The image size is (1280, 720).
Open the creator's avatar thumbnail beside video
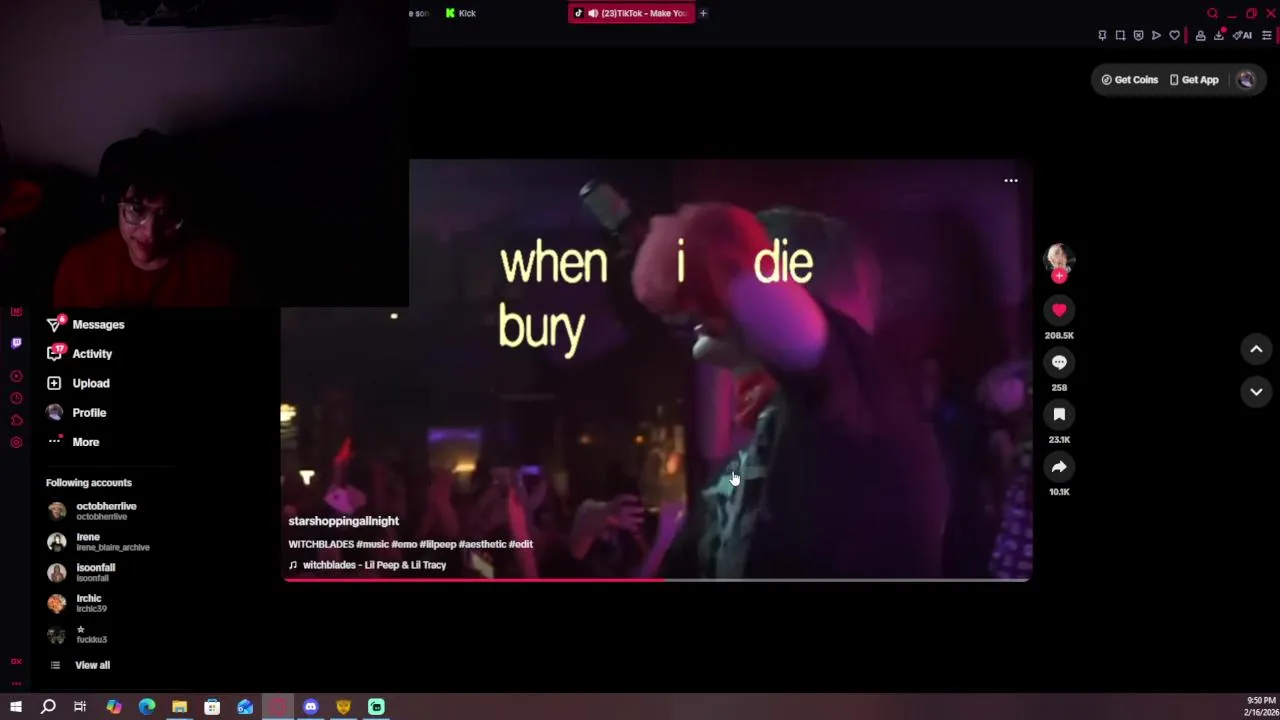click(x=1059, y=258)
